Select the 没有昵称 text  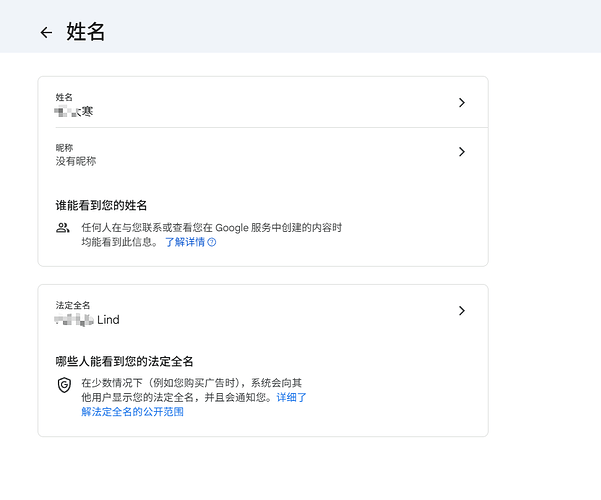(76, 161)
